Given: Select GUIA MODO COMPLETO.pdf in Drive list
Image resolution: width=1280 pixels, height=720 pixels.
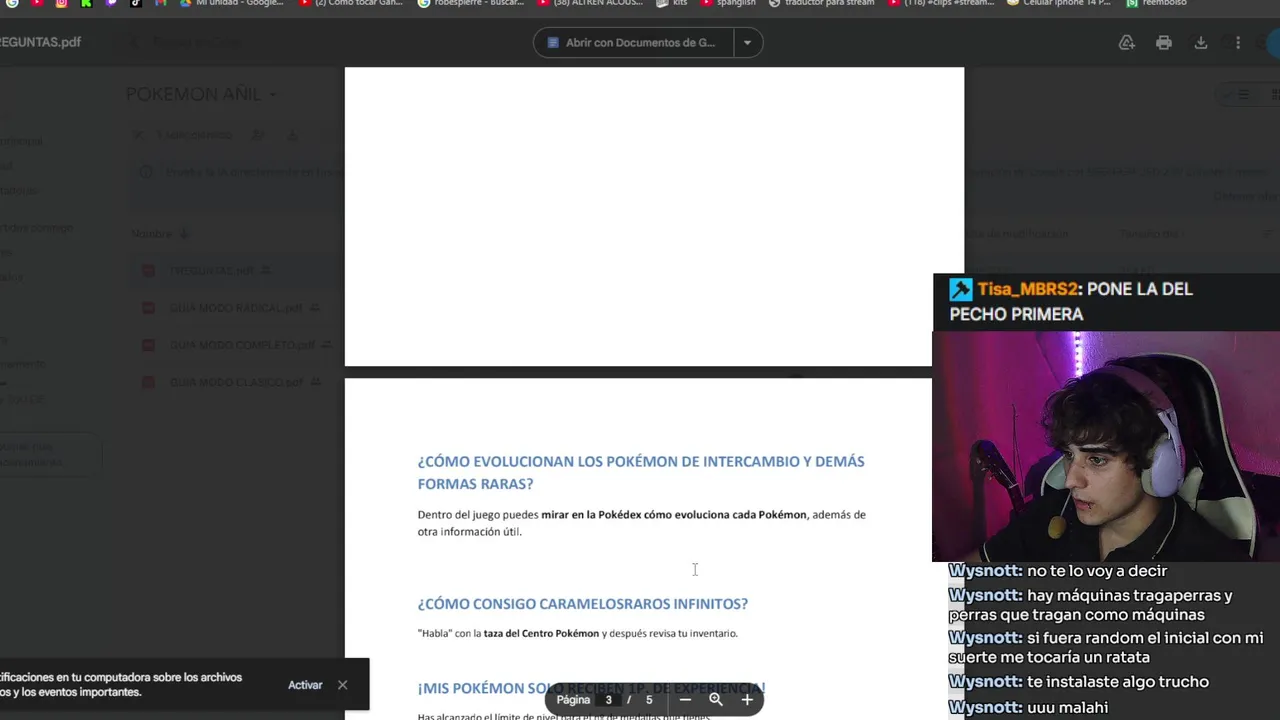Looking at the screenshot, I should [242, 345].
